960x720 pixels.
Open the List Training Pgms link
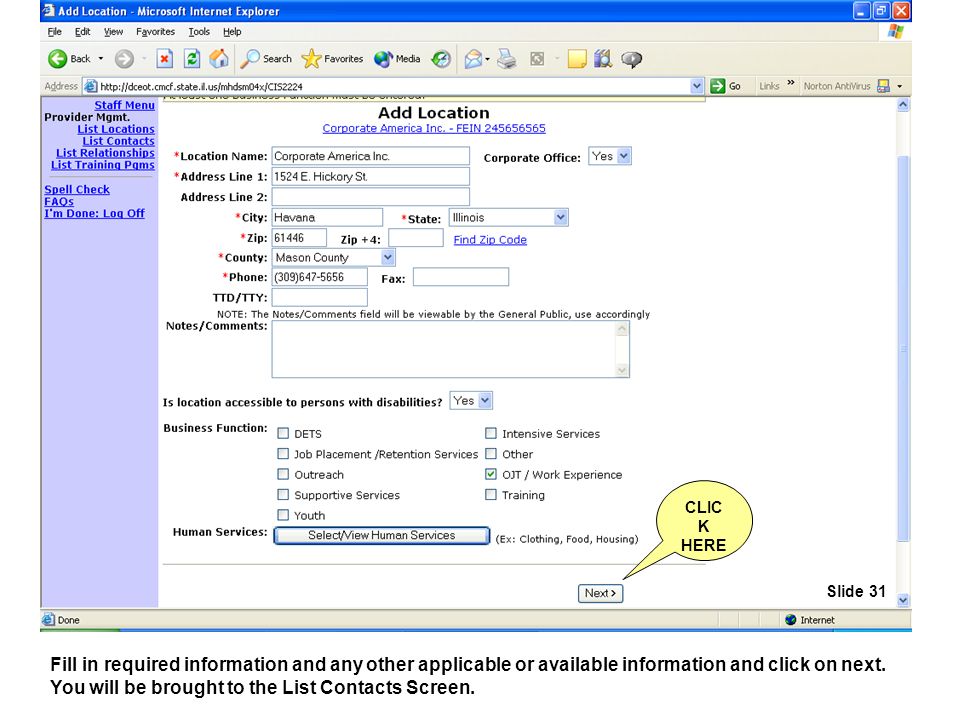(x=103, y=164)
